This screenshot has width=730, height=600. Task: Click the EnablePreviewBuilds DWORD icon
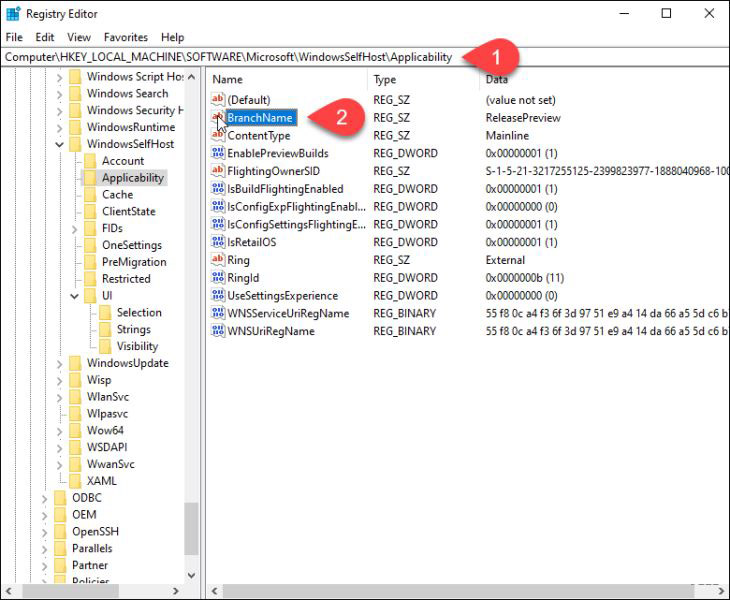pos(218,153)
